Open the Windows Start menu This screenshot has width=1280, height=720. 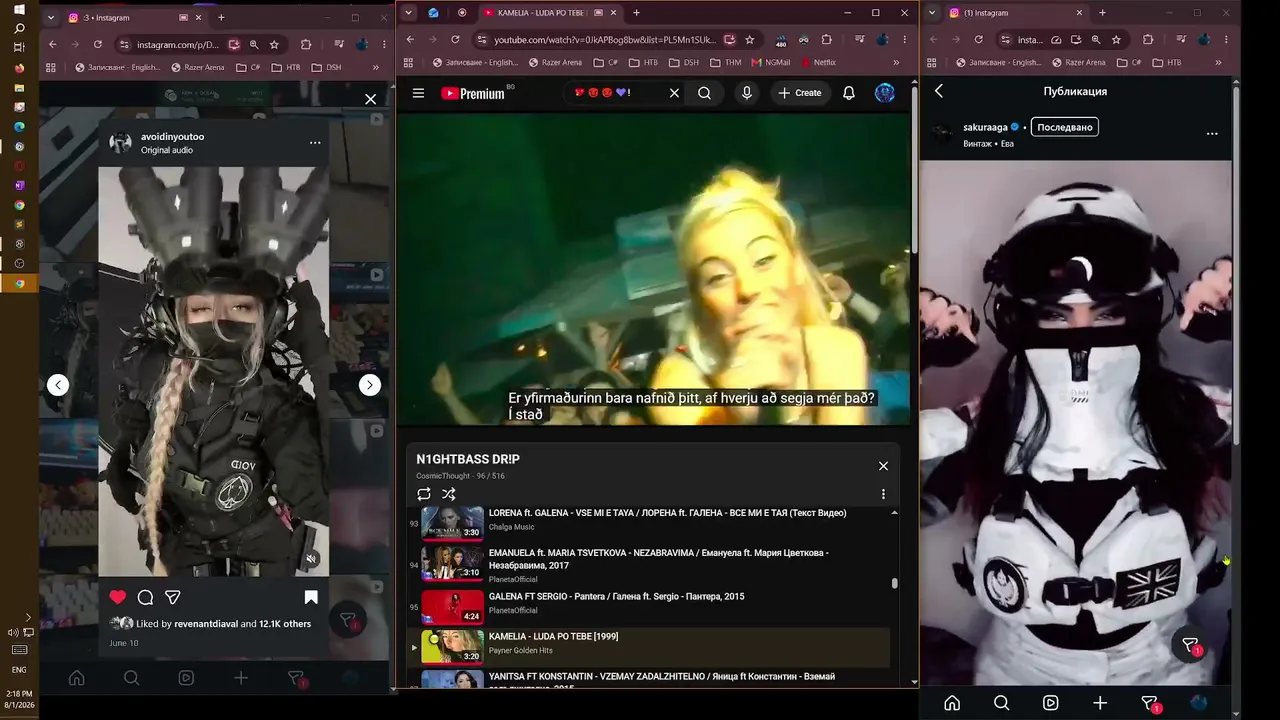point(19,10)
